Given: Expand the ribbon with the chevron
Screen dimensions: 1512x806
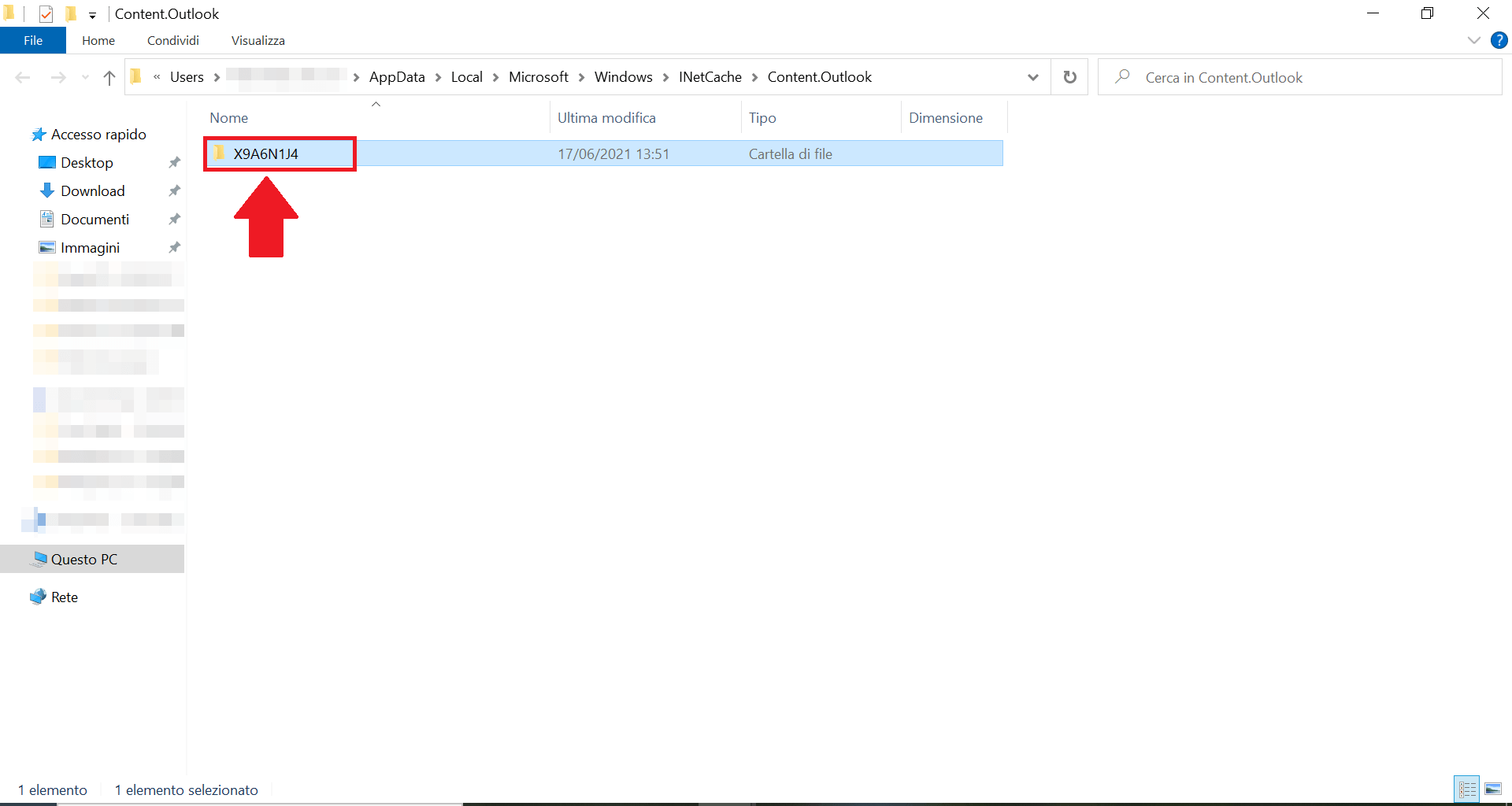Looking at the screenshot, I should 1473,40.
